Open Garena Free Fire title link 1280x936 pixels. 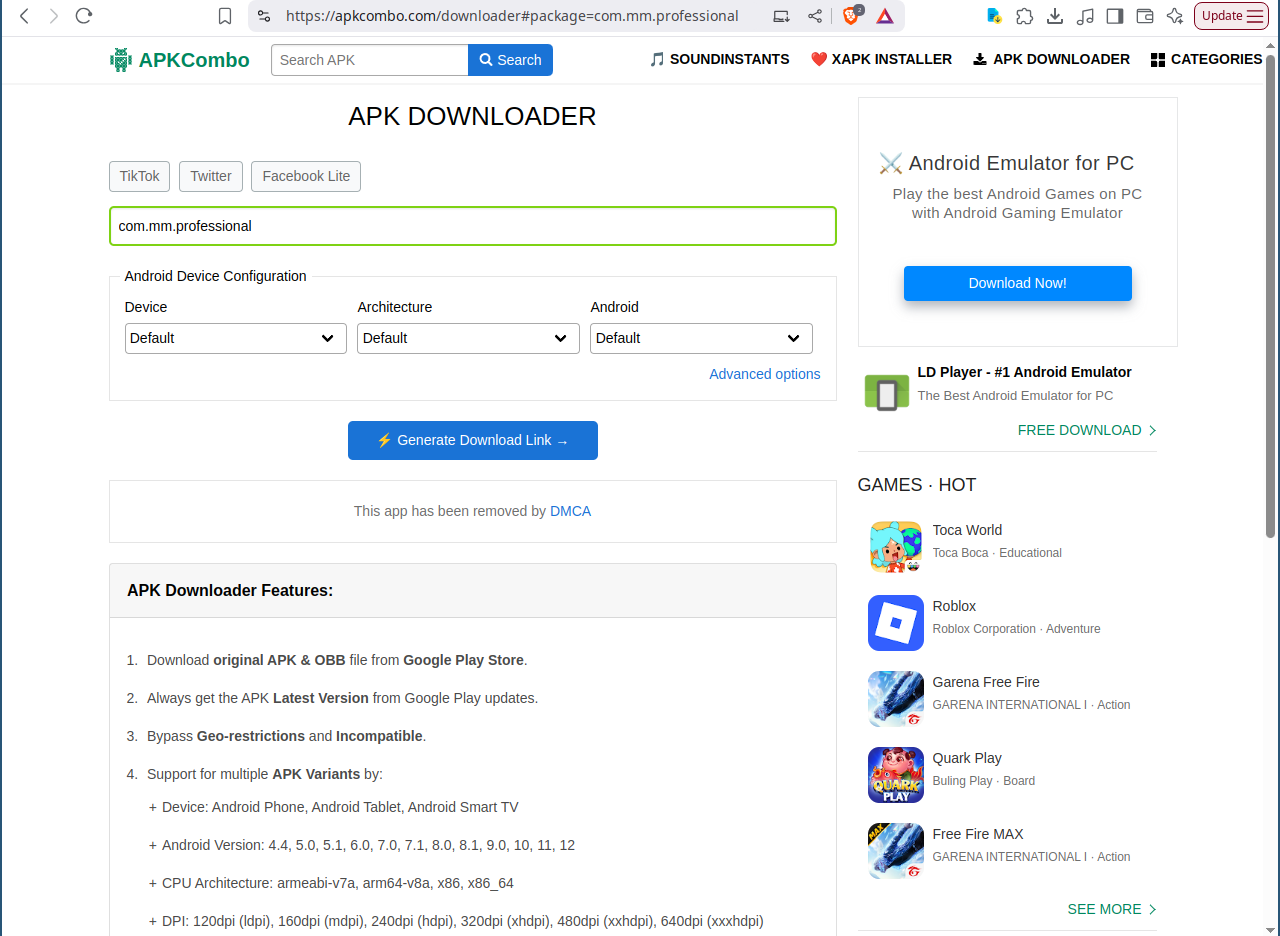(986, 682)
